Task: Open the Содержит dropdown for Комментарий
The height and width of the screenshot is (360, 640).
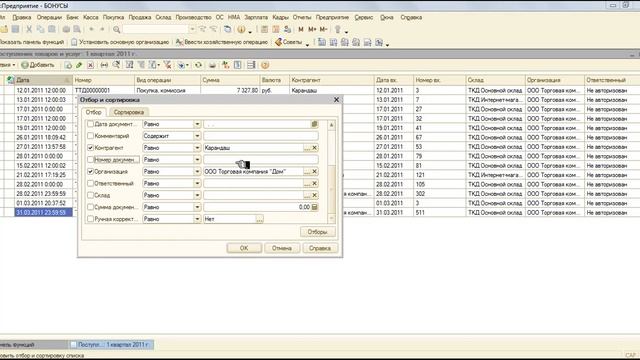Action: click(197, 136)
